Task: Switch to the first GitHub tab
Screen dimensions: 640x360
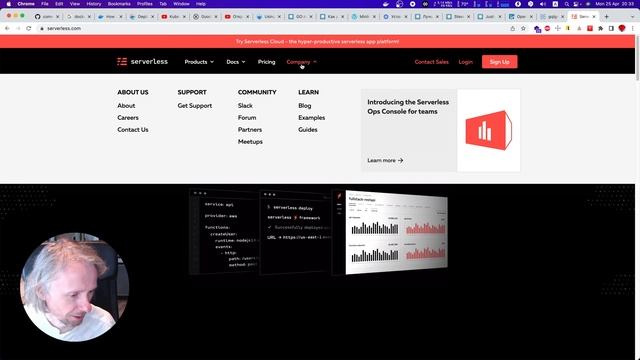Action: pos(47,17)
